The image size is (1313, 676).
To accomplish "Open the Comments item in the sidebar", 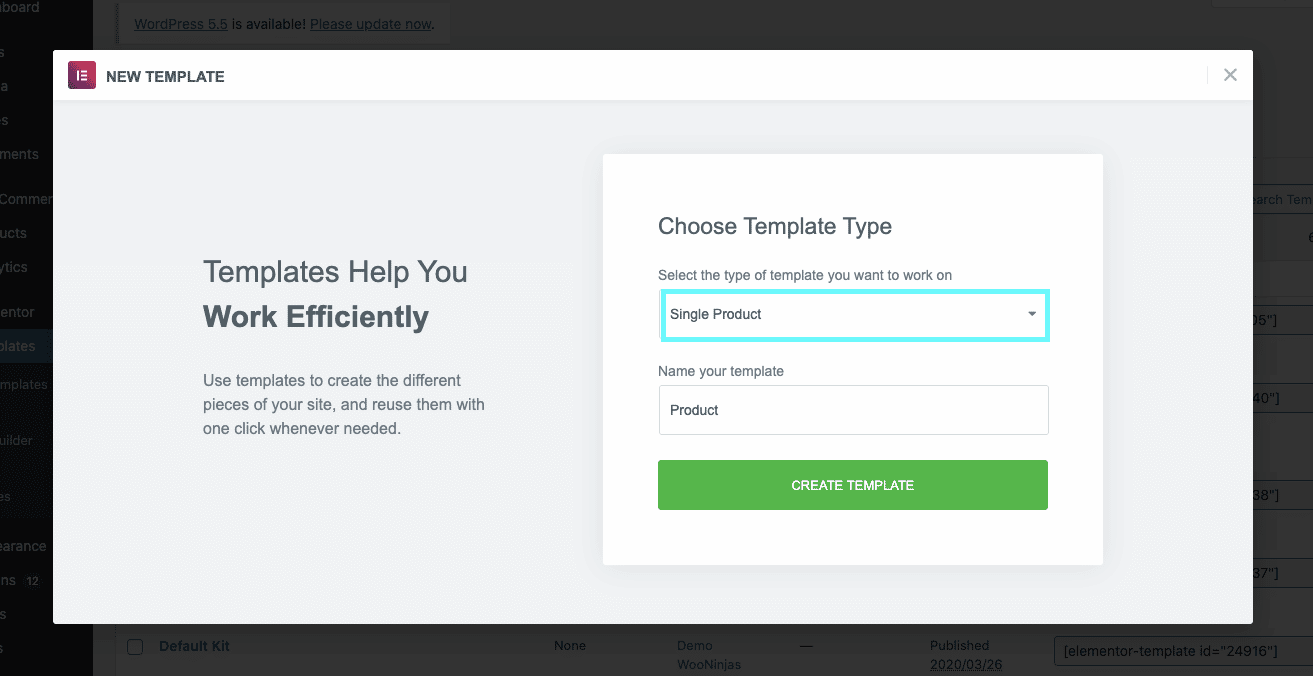I will [x=20, y=154].
